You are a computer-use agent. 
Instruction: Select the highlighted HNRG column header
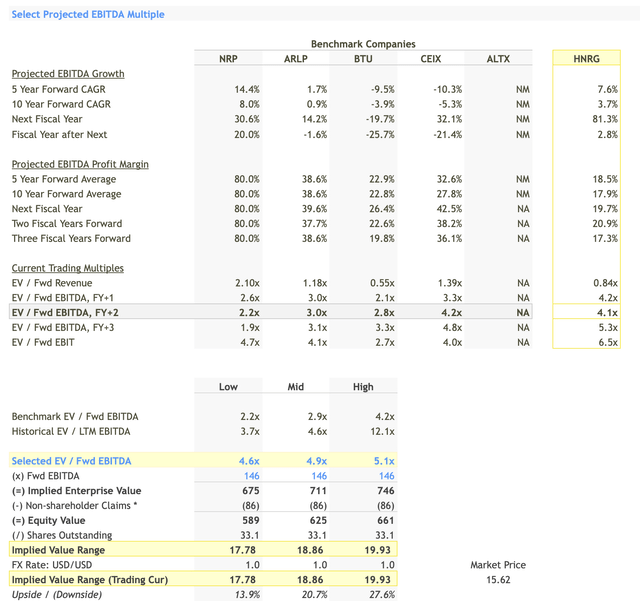pyautogui.click(x=587, y=59)
